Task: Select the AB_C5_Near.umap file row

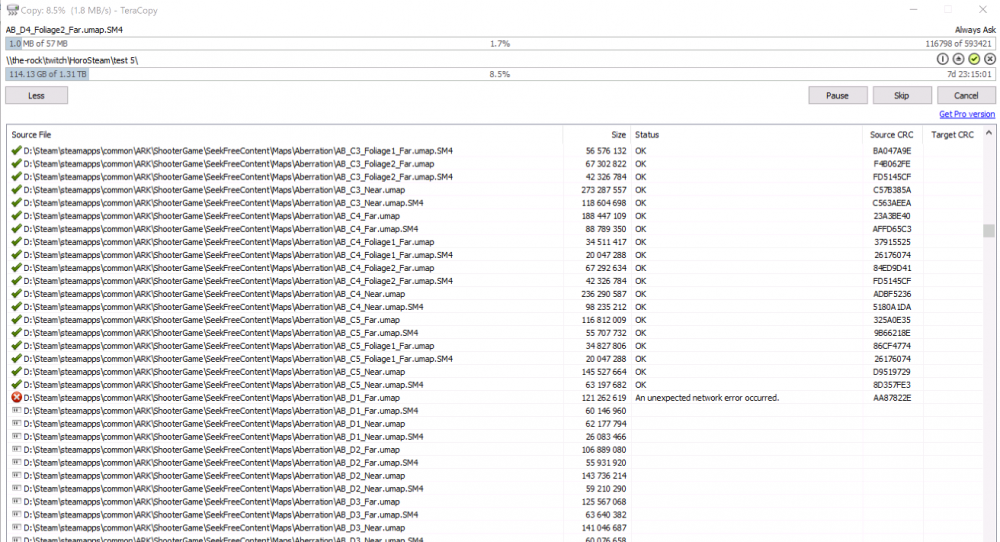Action: tap(495, 372)
